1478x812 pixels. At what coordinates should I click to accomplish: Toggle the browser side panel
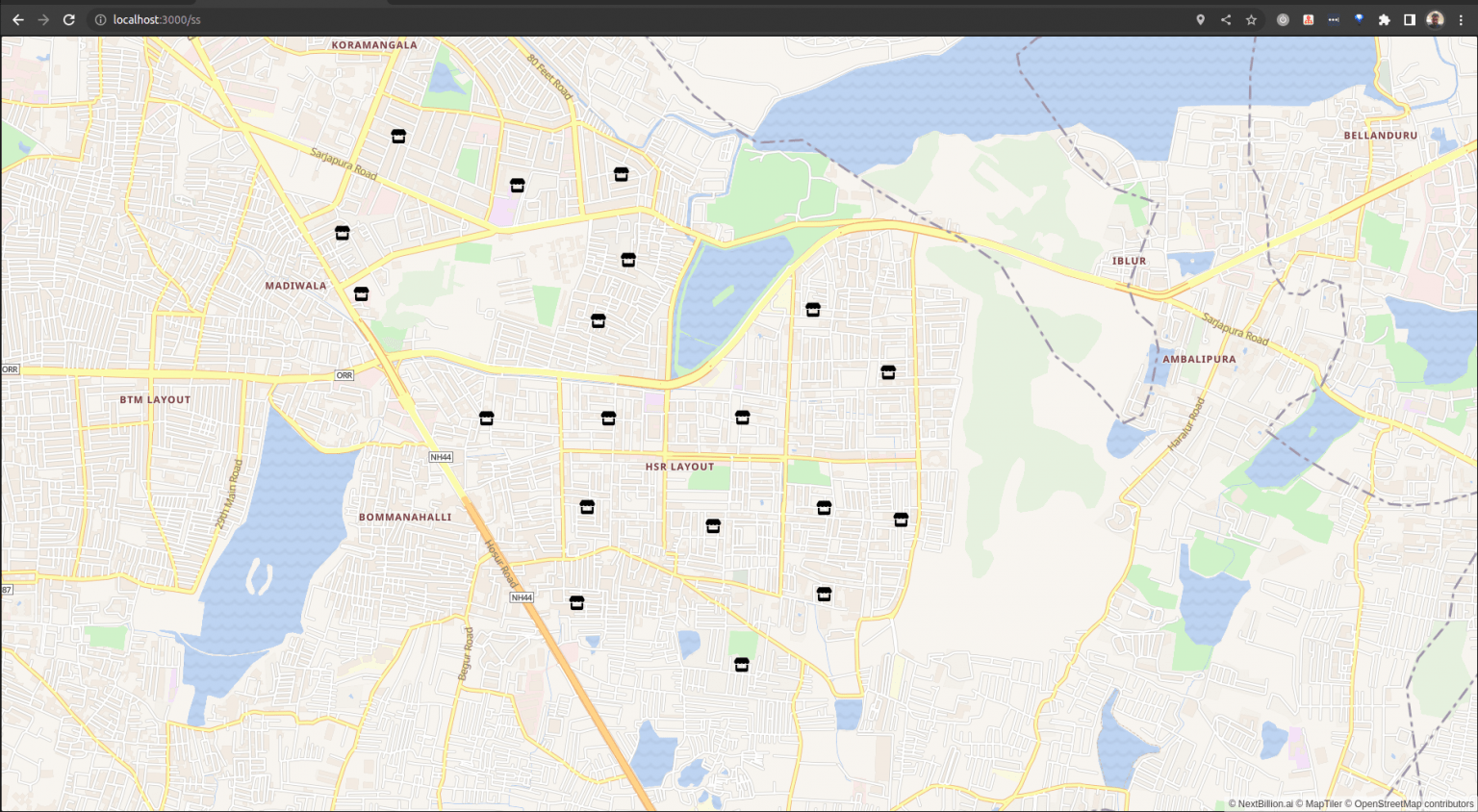pyautogui.click(x=1409, y=19)
